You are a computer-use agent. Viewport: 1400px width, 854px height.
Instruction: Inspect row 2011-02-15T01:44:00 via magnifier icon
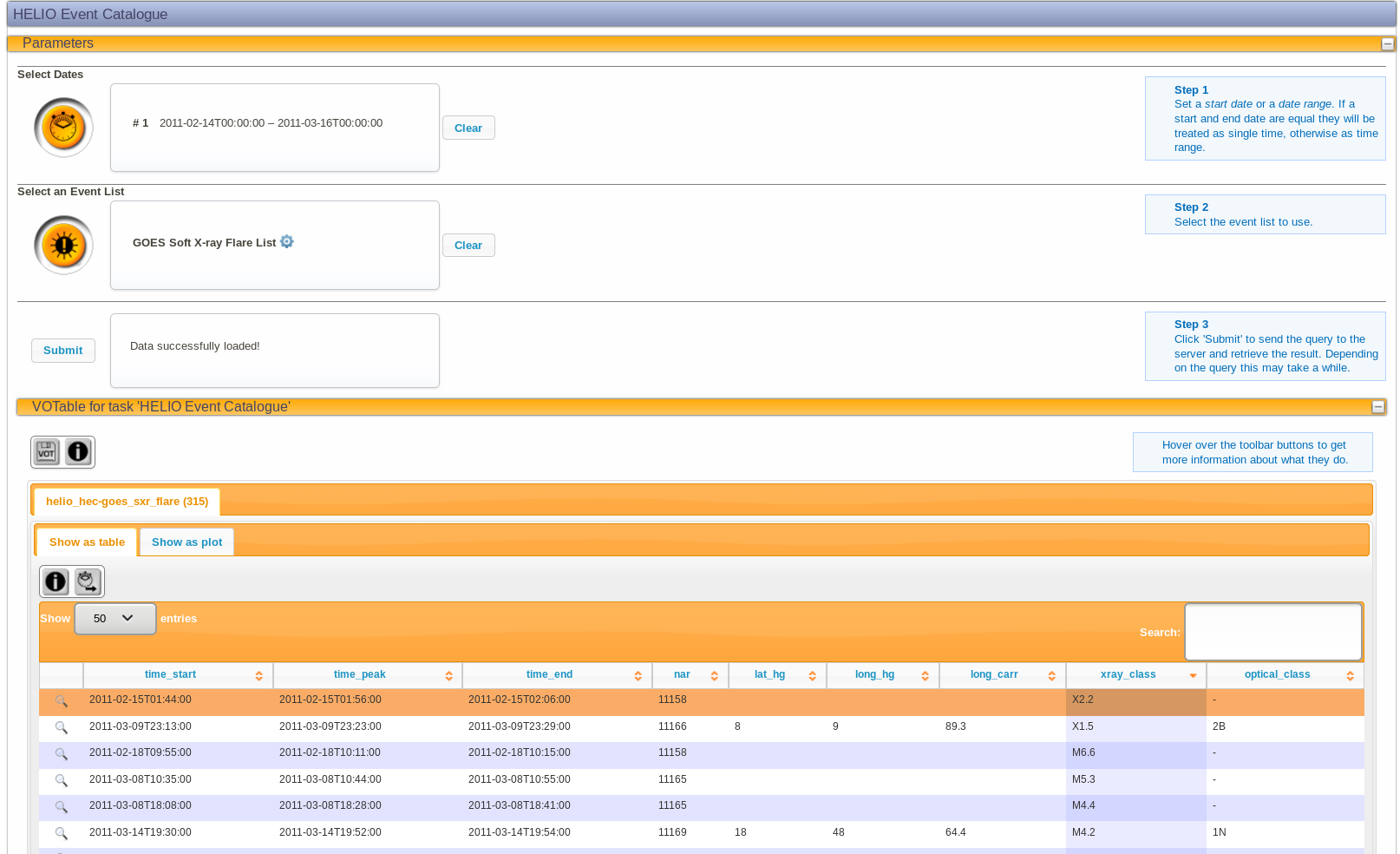61,700
